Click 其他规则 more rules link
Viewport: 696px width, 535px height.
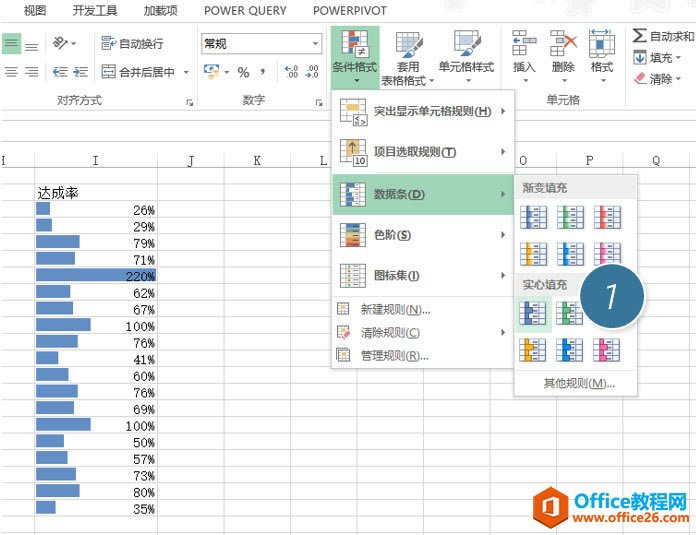579,383
